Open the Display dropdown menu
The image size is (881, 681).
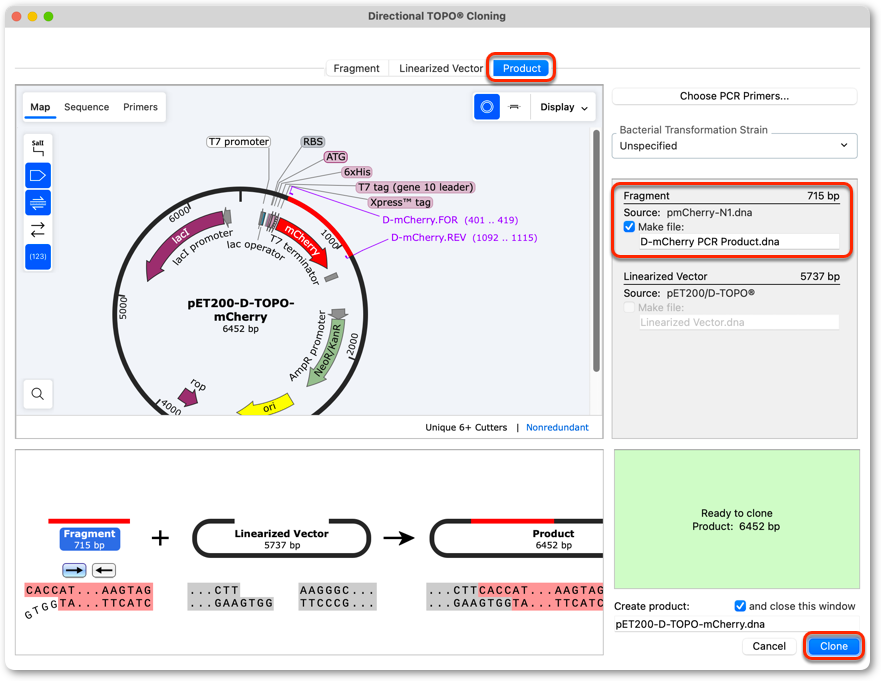click(564, 107)
